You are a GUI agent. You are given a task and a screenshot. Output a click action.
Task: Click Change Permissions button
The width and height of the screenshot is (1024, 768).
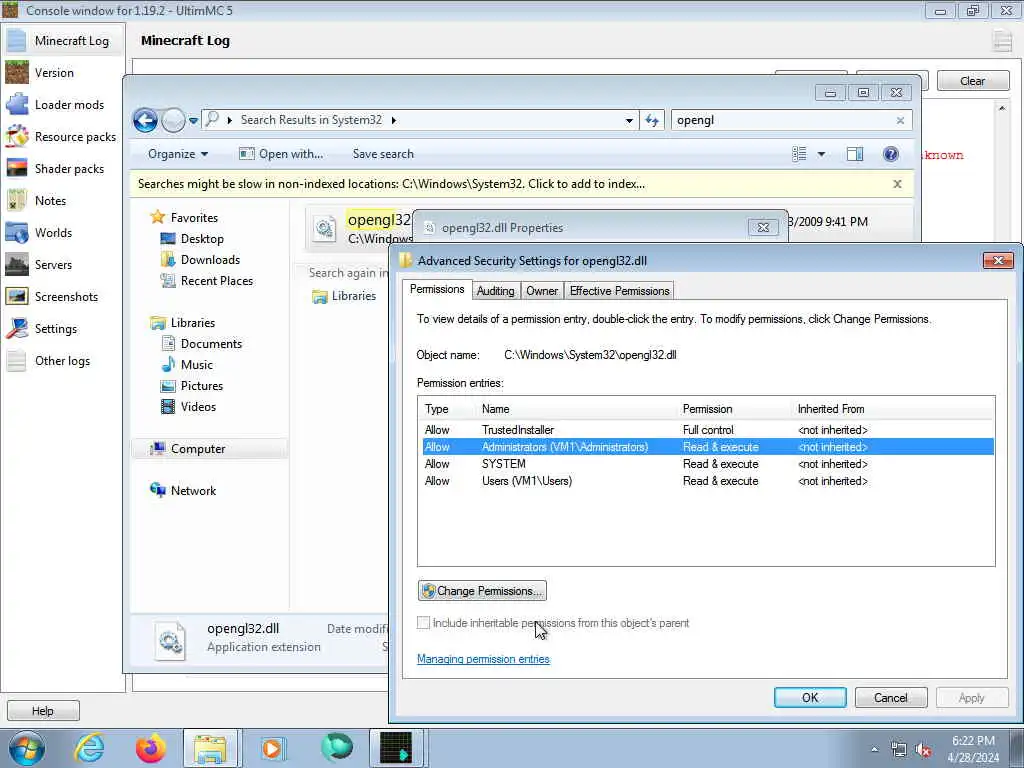point(483,591)
